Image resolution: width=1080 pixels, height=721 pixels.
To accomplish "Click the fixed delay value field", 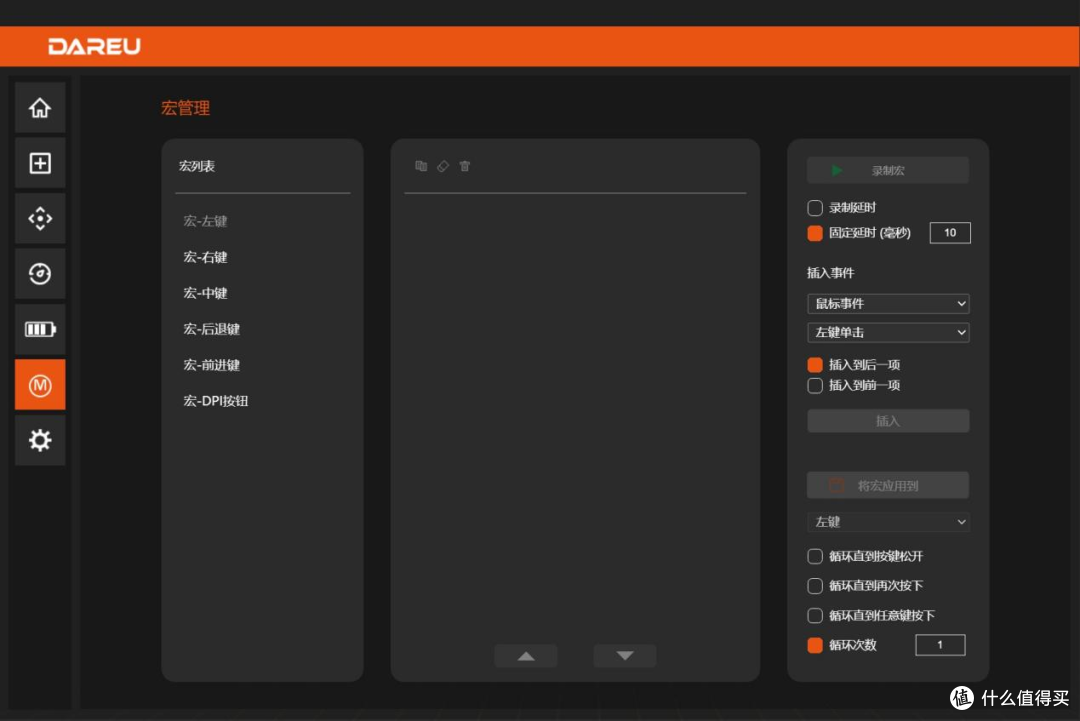I will pos(950,233).
